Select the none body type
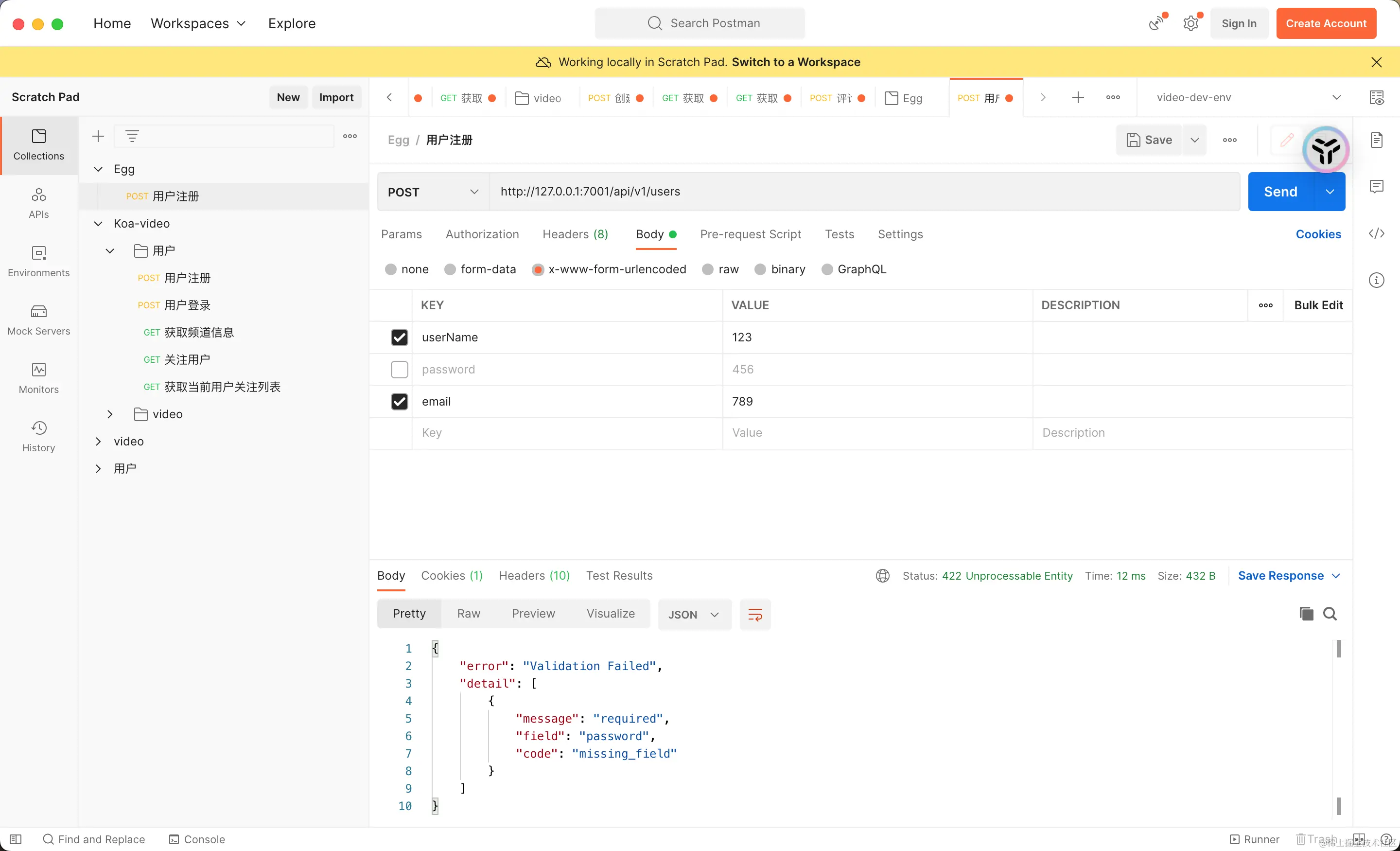The width and height of the screenshot is (1400, 851). pyautogui.click(x=390, y=269)
